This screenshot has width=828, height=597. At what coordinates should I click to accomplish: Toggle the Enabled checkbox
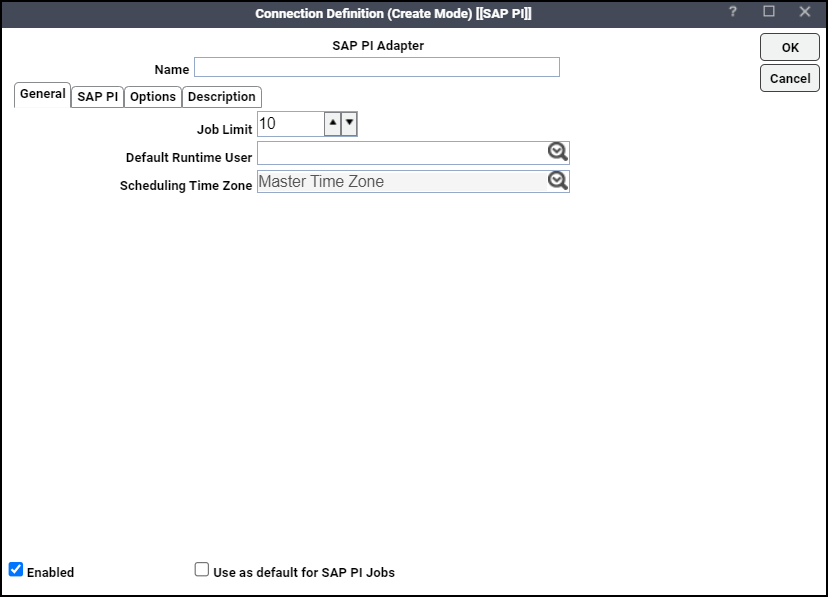[x=16, y=570]
